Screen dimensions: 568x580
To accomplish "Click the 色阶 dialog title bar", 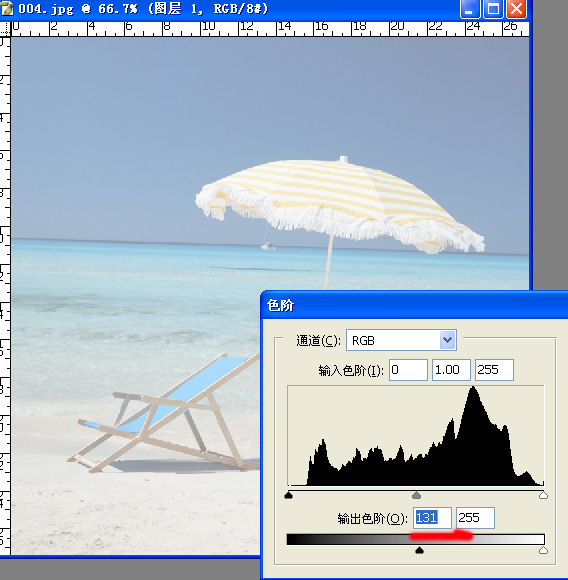I will tap(414, 306).
